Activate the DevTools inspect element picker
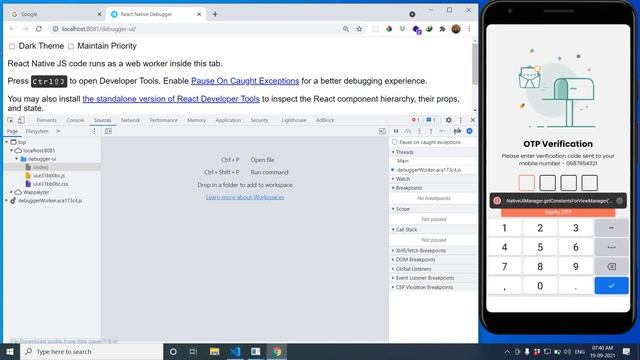This screenshot has width=640, height=360. (10, 120)
